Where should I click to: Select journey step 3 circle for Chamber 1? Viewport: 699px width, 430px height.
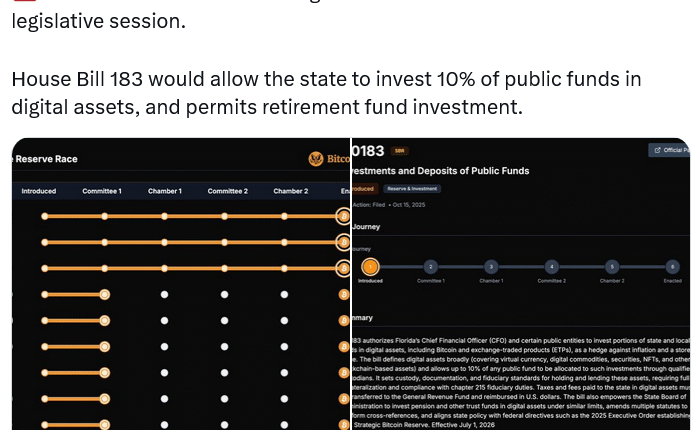491,267
